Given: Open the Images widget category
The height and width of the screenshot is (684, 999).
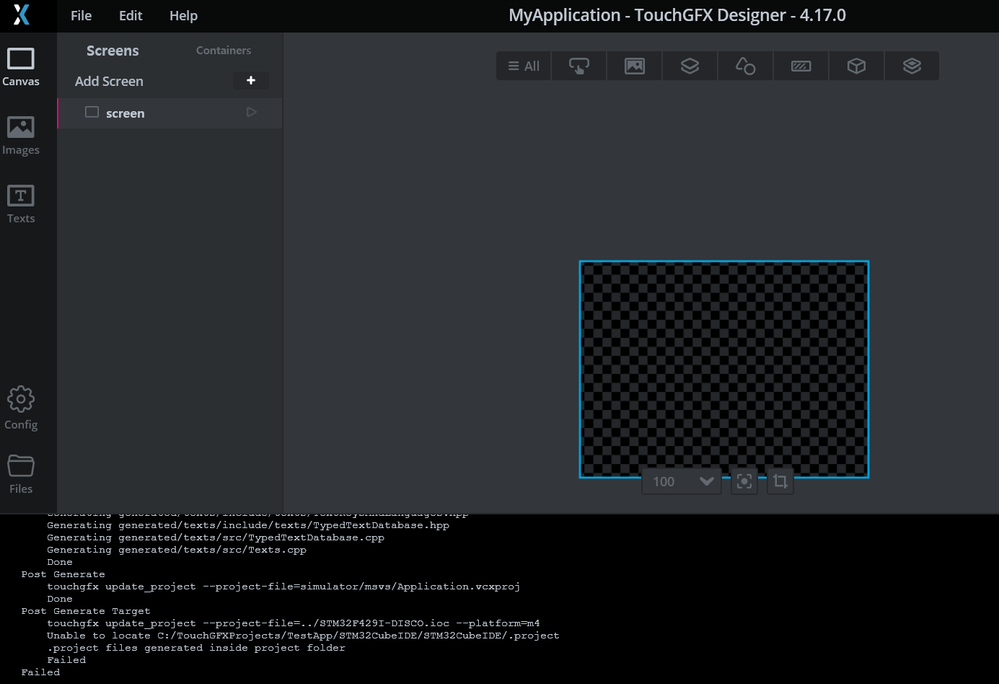Looking at the screenshot, I should [635, 66].
